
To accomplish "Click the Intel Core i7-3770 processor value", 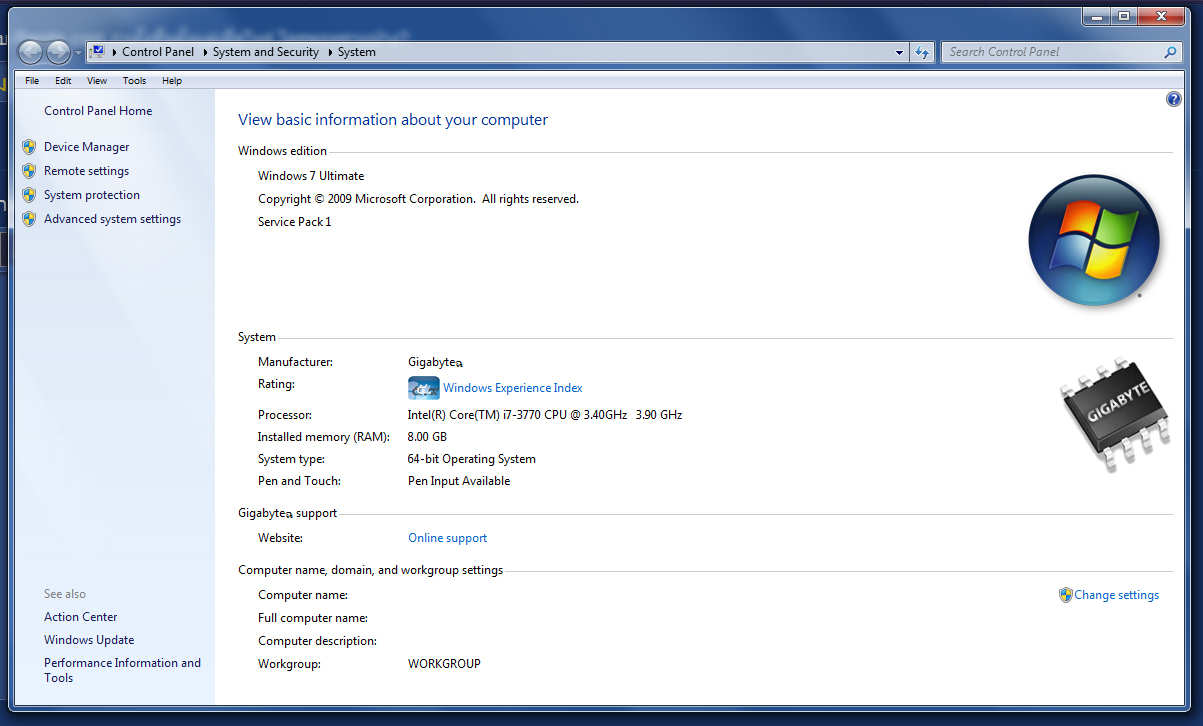I will [545, 415].
